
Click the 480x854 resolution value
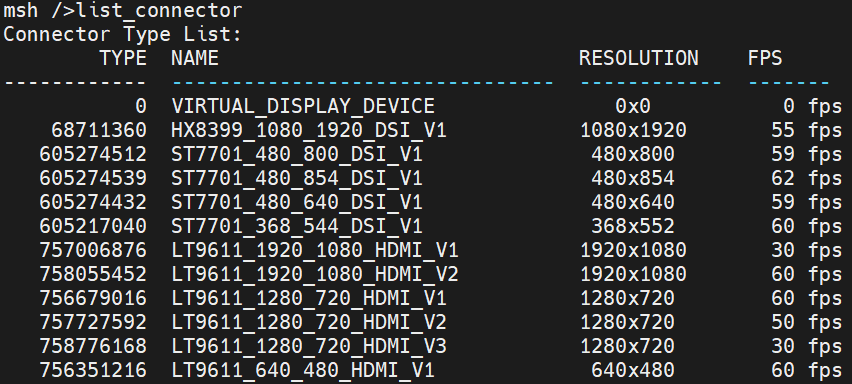[x=633, y=178]
